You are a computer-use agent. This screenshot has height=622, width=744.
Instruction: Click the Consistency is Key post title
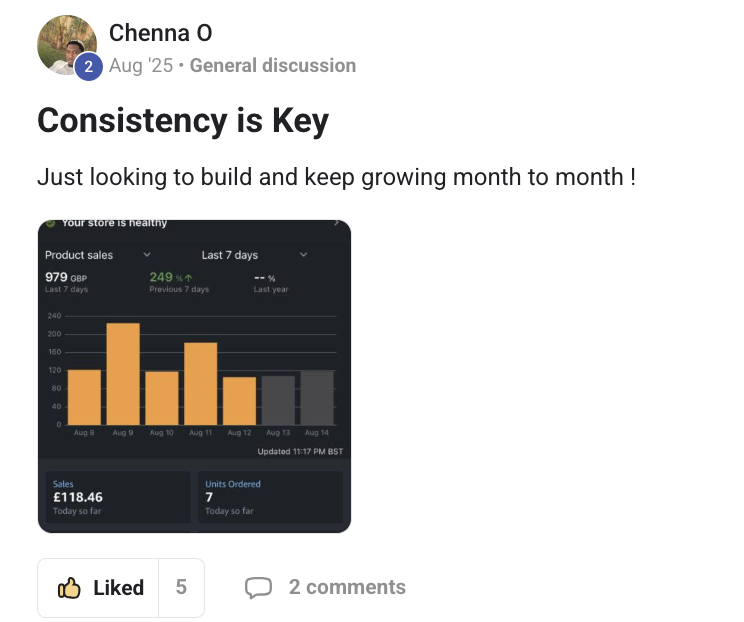(x=183, y=121)
